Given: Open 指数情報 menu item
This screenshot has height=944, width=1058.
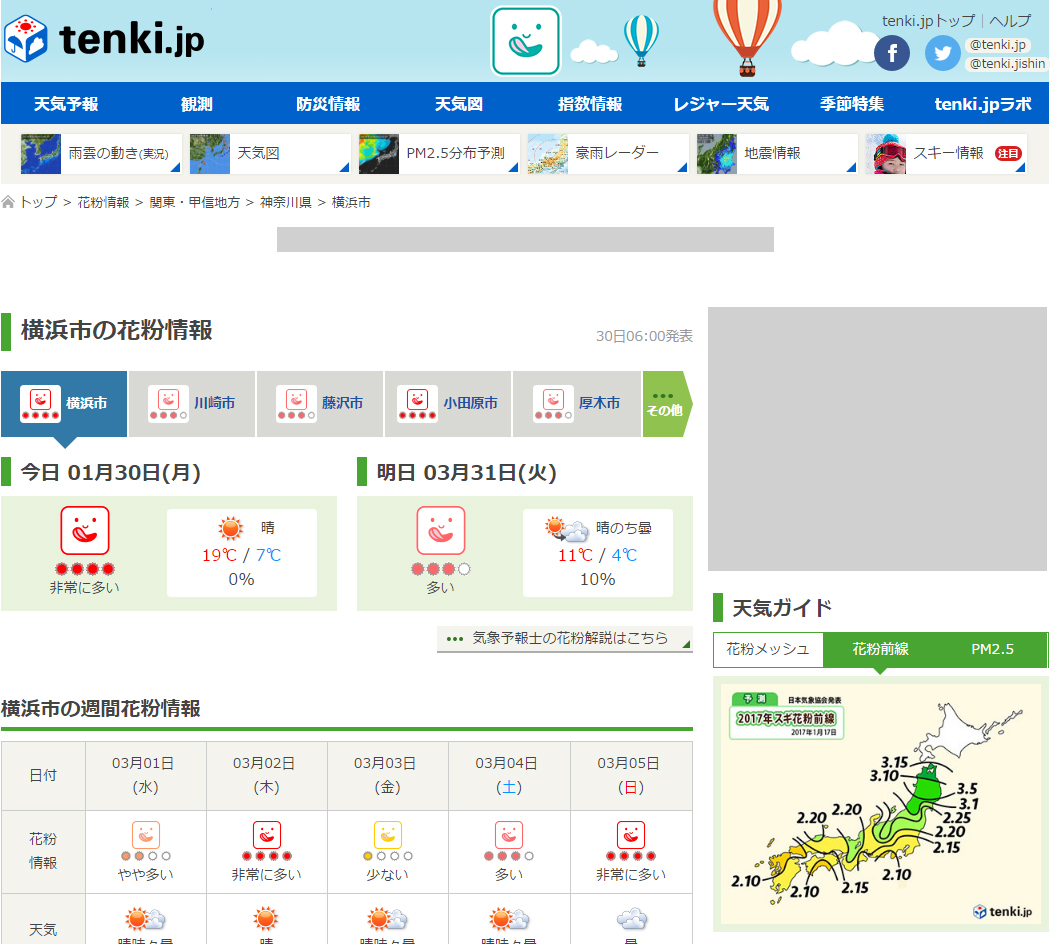Looking at the screenshot, I should tap(590, 104).
